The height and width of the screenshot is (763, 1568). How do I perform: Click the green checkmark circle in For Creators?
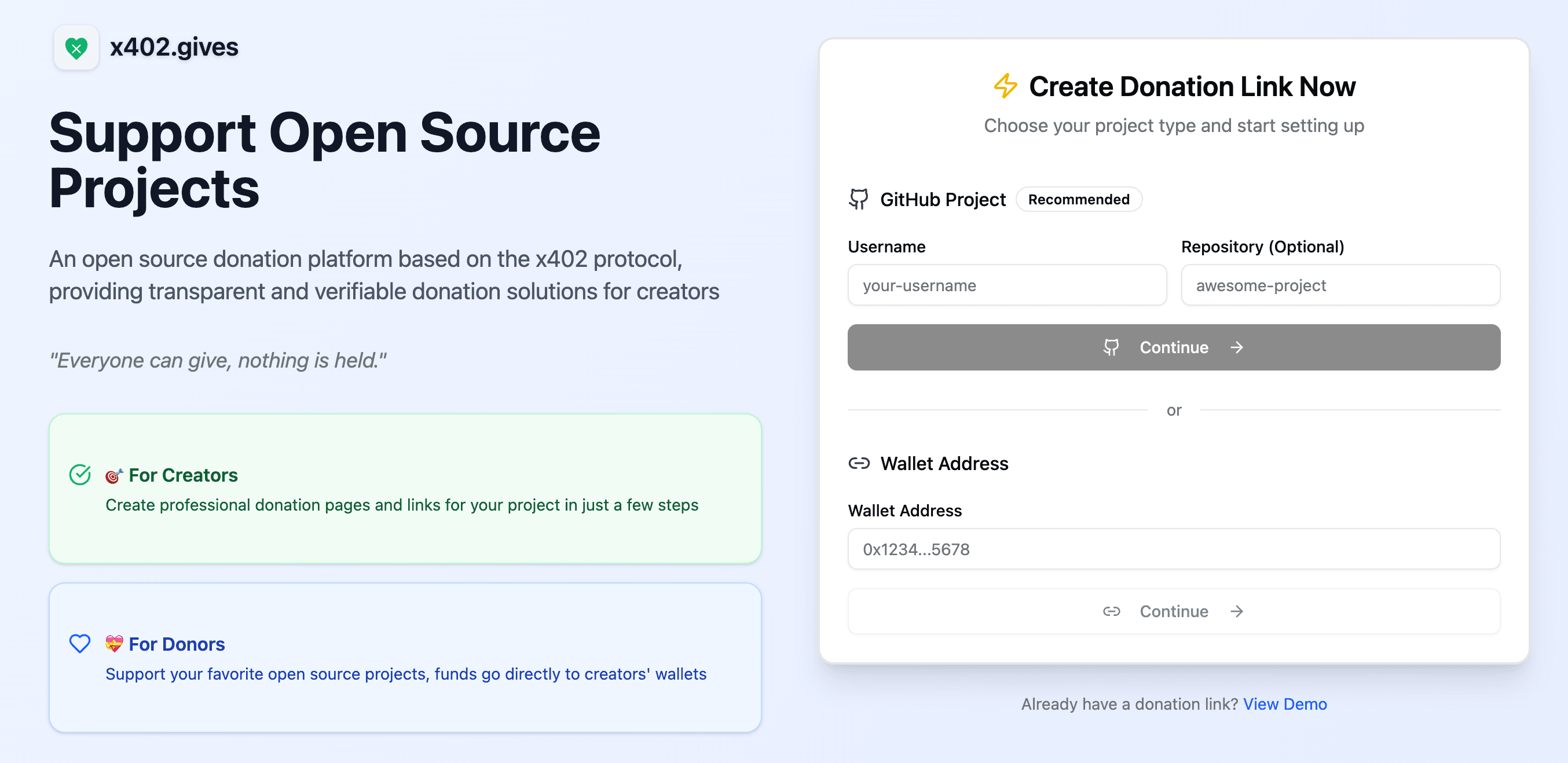[80, 475]
